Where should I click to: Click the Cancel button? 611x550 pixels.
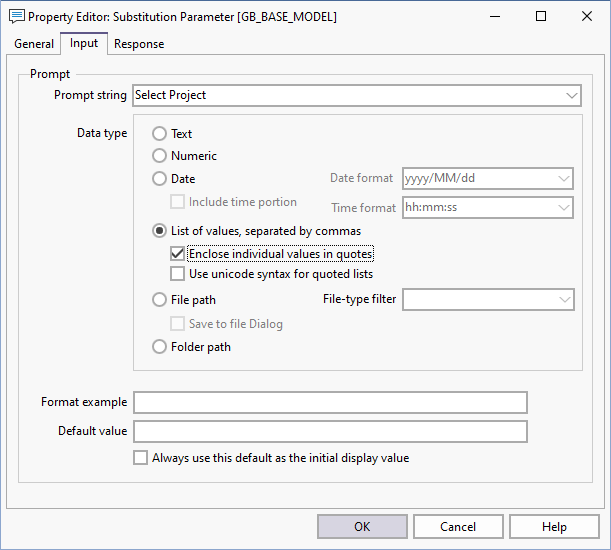[x=458, y=527]
